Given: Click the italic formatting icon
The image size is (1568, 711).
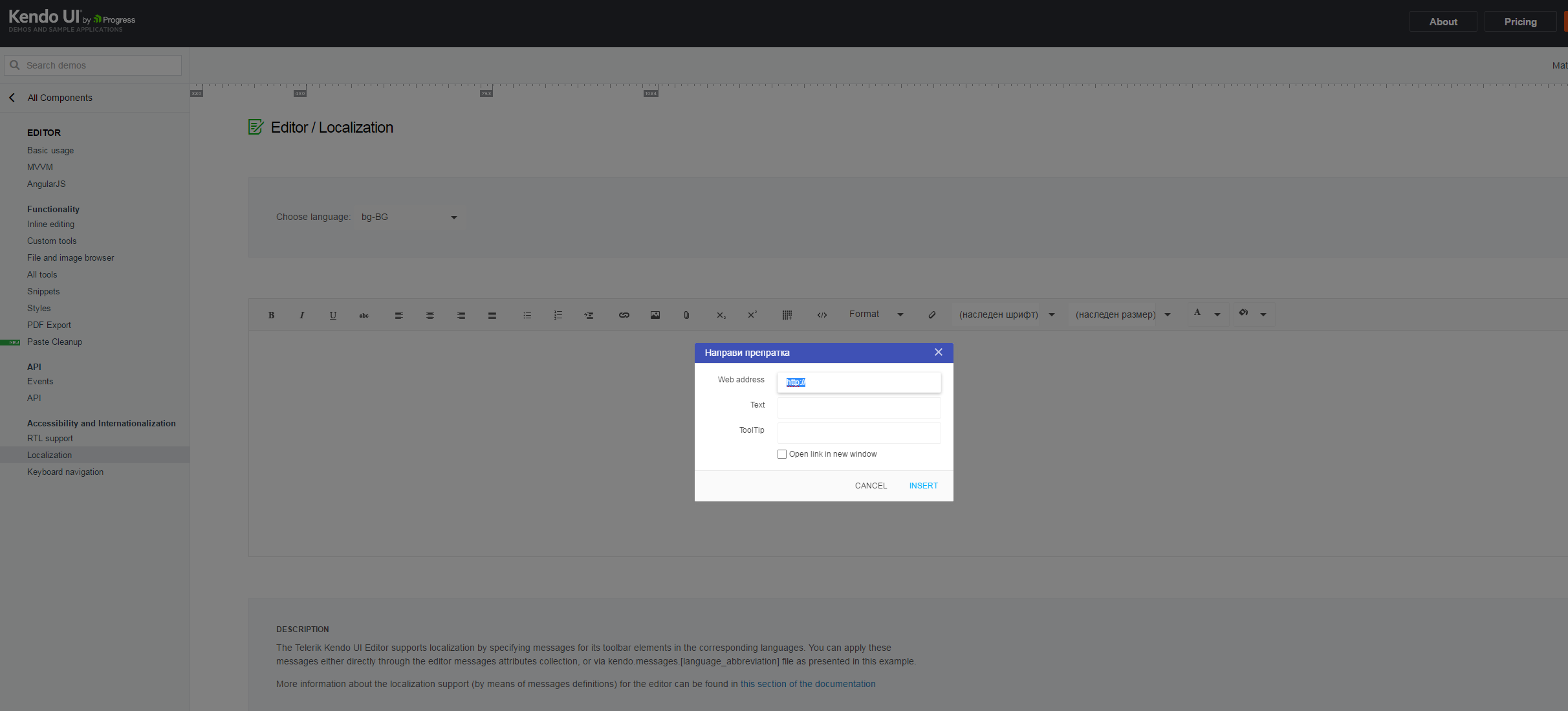Looking at the screenshot, I should coord(301,315).
